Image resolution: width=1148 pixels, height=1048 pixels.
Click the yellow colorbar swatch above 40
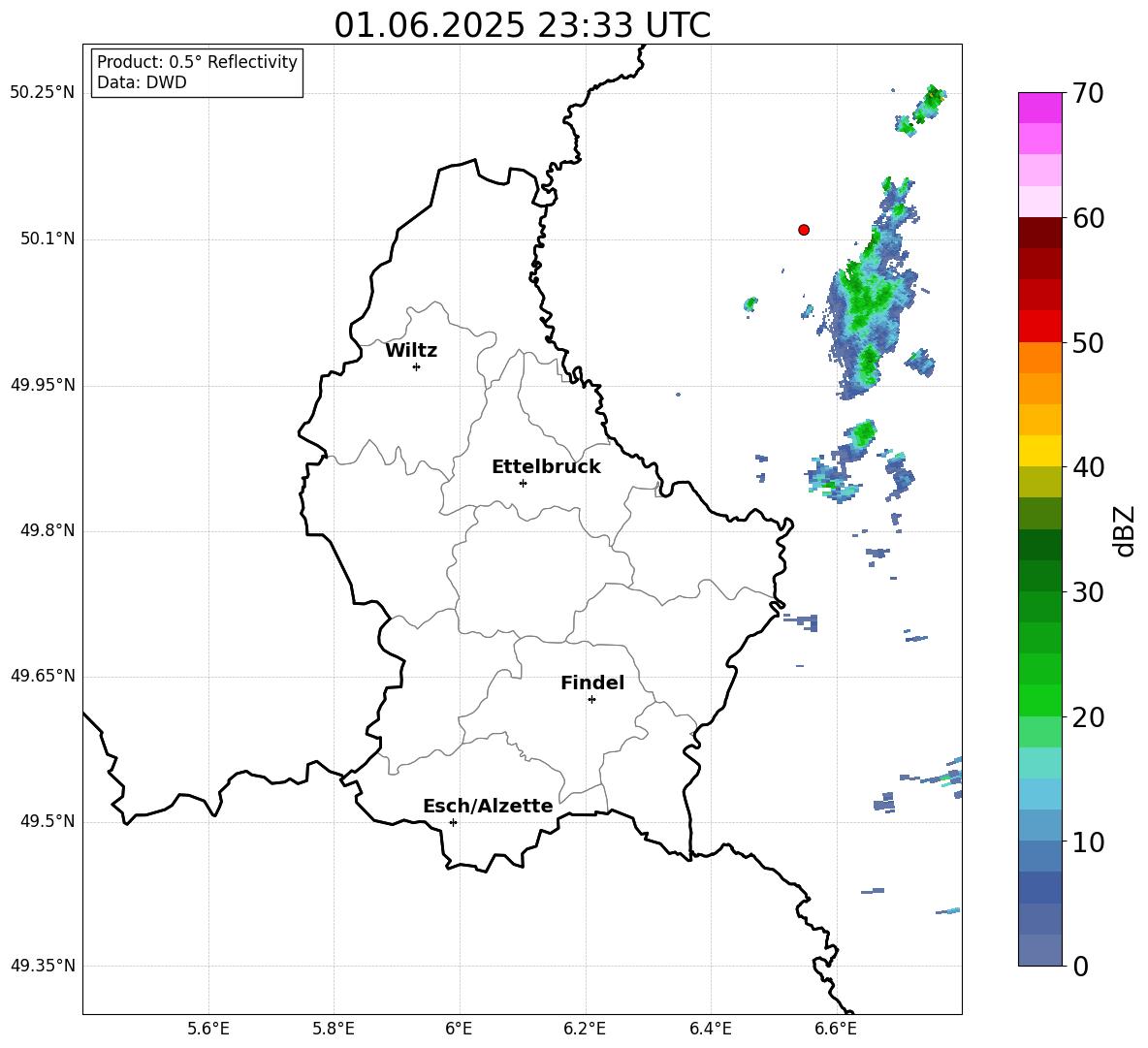coord(1039,451)
